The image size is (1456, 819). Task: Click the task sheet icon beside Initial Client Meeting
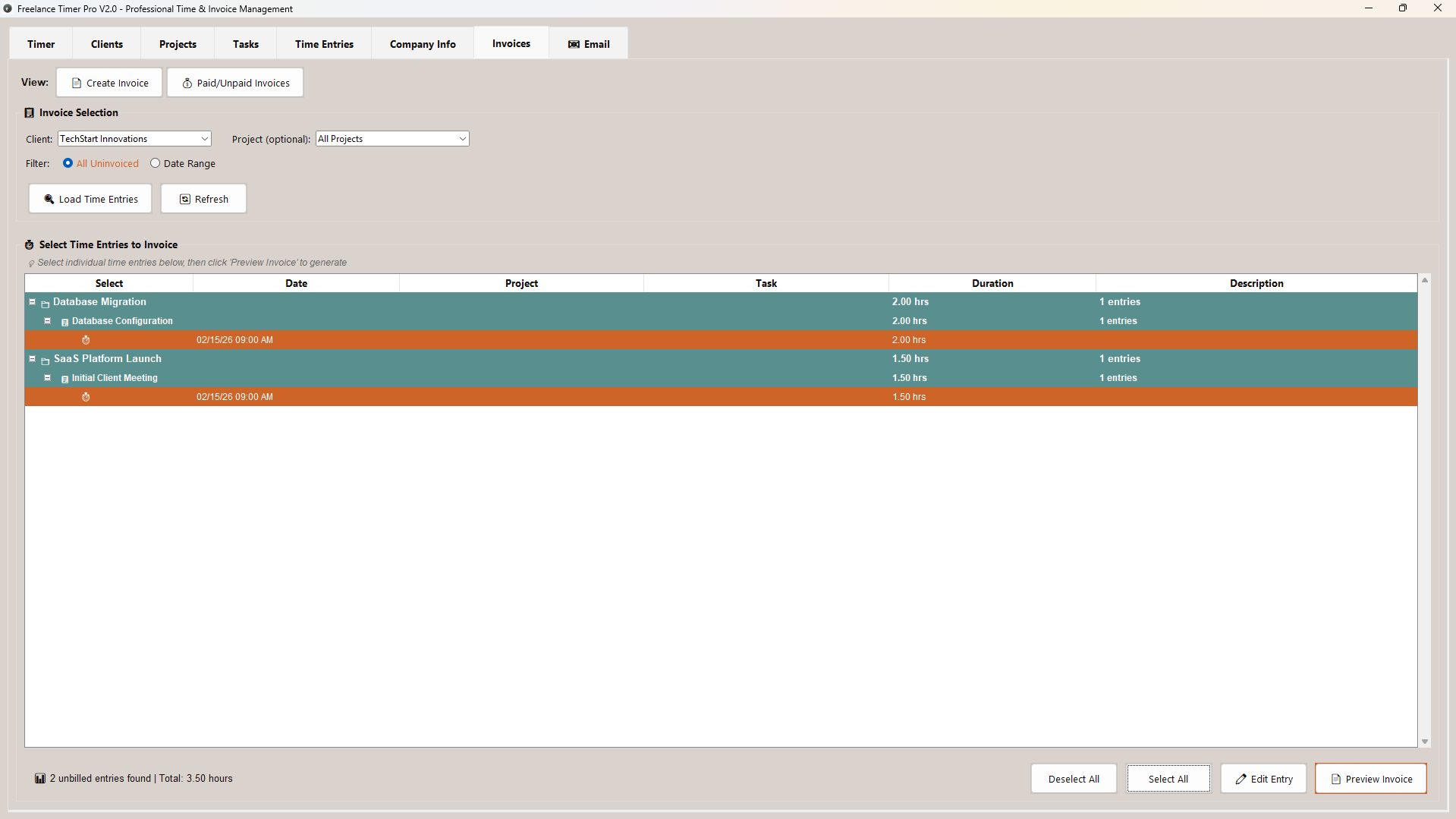pos(64,378)
